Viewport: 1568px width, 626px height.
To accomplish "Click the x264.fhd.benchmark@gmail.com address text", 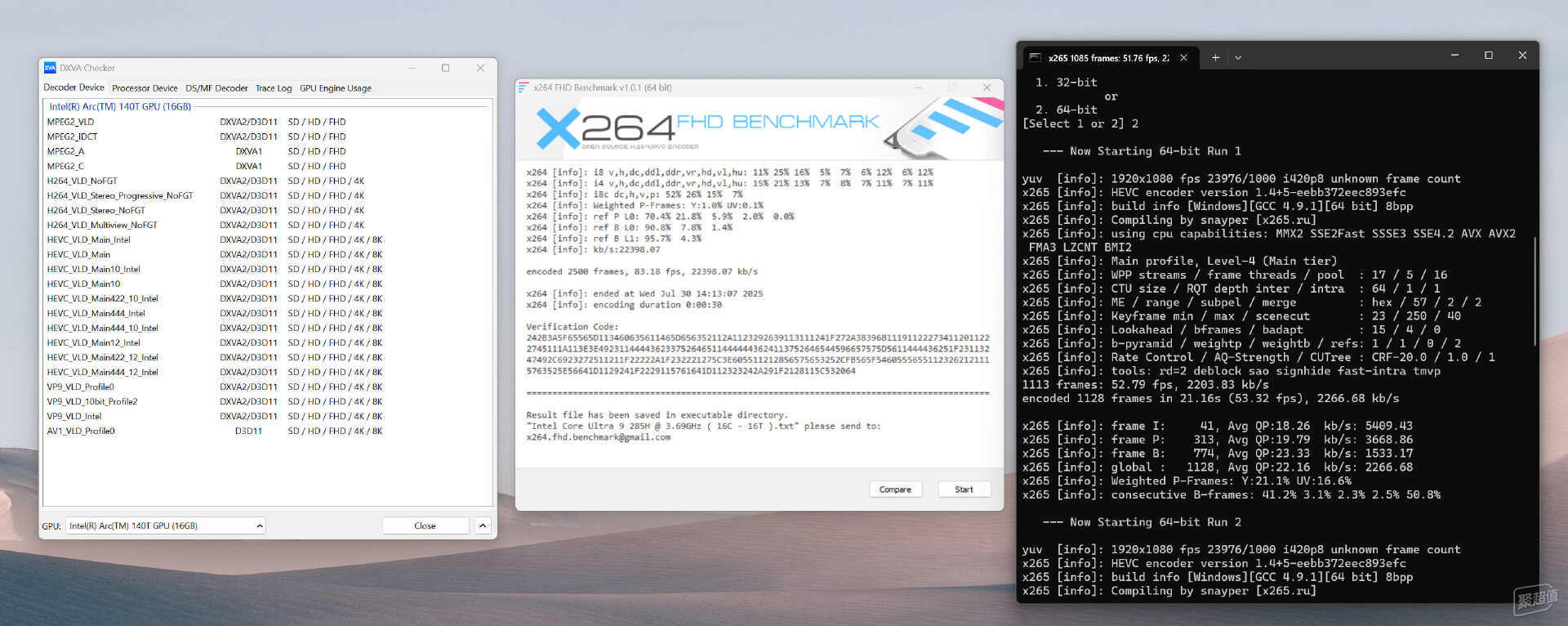I will tap(599, 437).
